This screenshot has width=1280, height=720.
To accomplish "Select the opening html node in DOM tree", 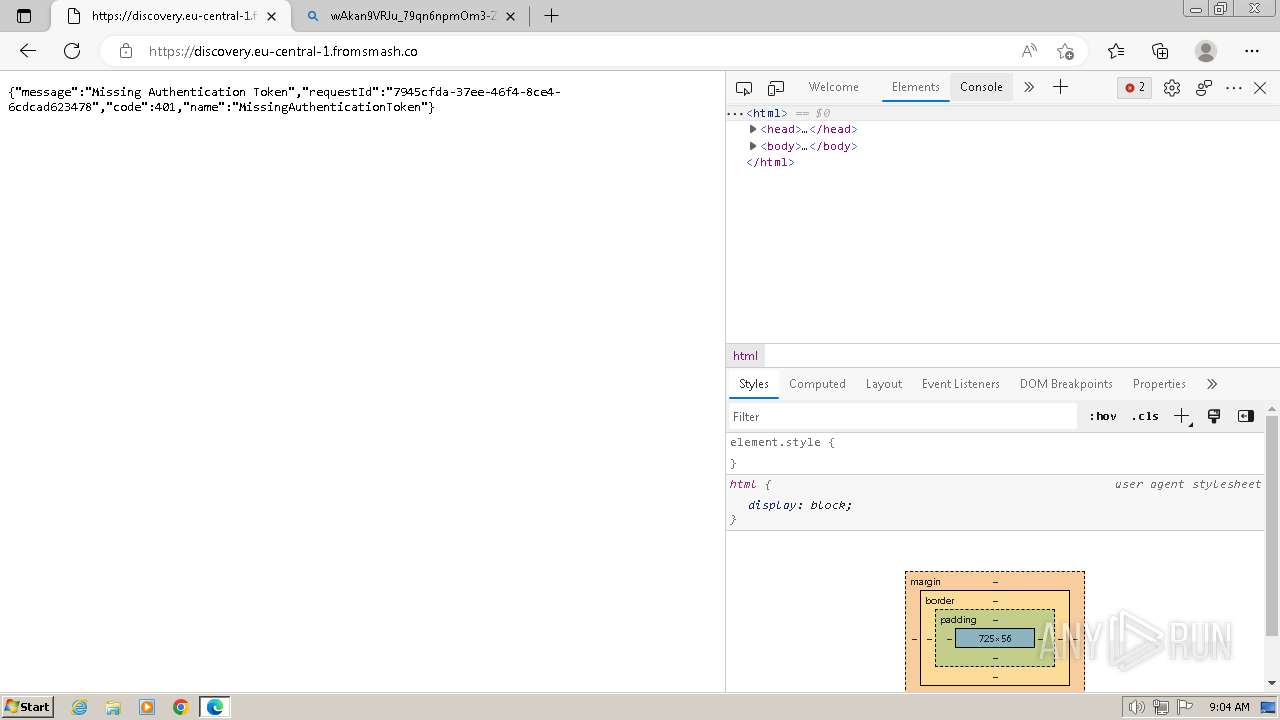I will 767,113.
